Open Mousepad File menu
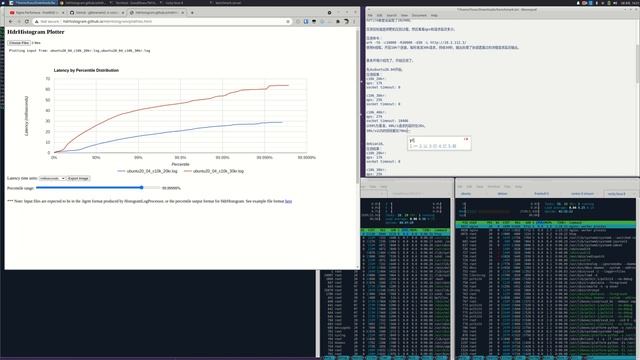640x360 pixels. tap(370, 16)
